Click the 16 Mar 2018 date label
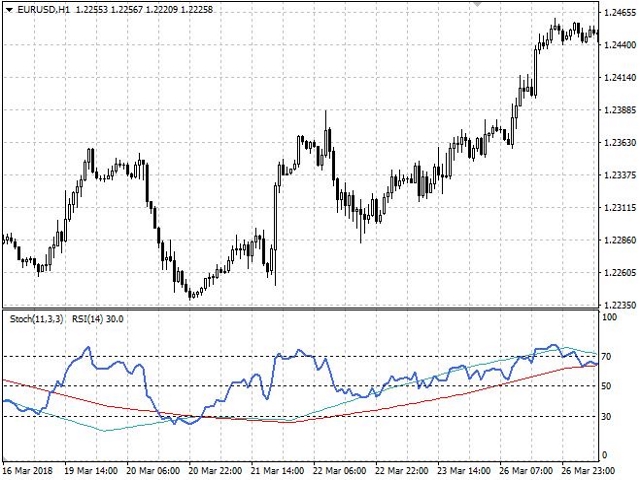The width and height of the screenshot is (640, 480). point(28,469)
